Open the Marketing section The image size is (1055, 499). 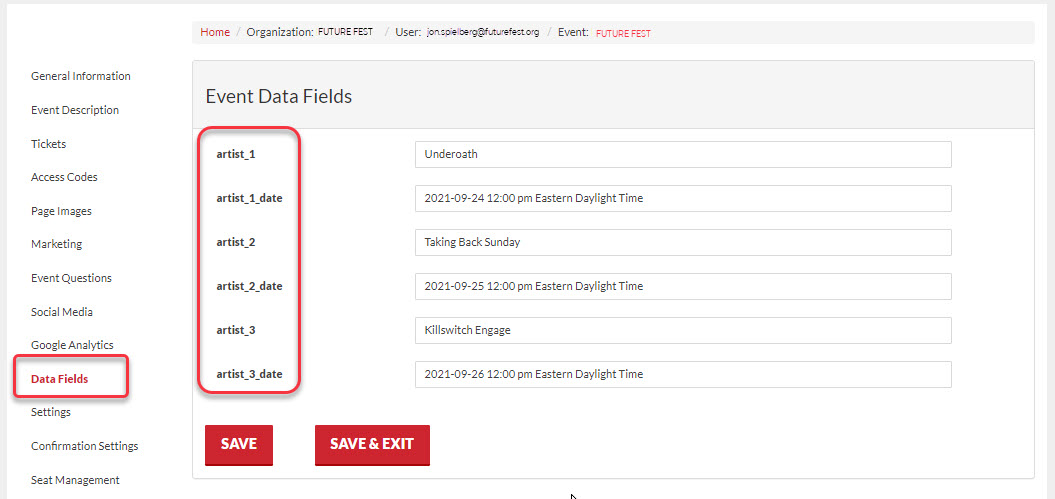tap(57, 244)
